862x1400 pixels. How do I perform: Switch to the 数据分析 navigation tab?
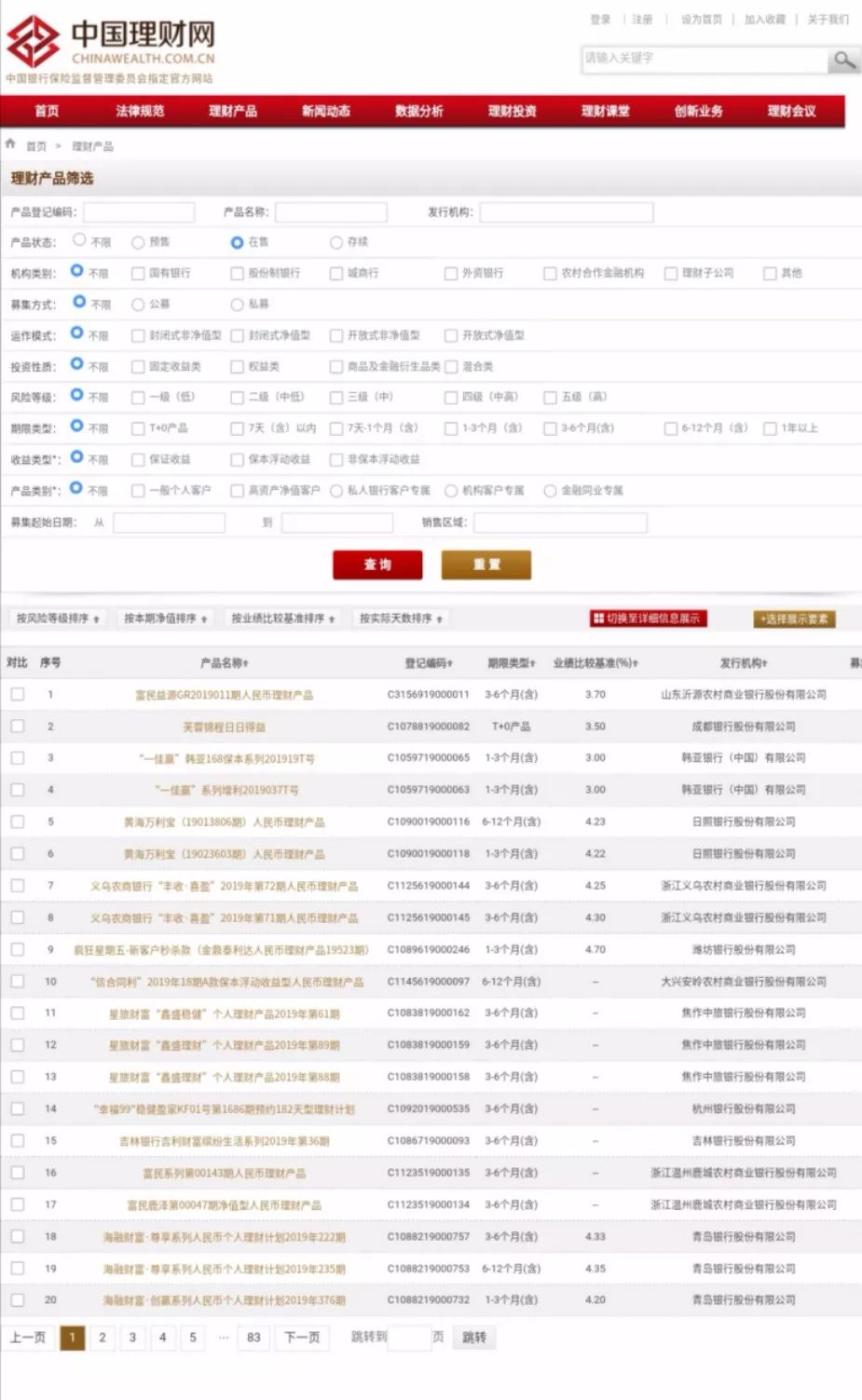point(419,111)
